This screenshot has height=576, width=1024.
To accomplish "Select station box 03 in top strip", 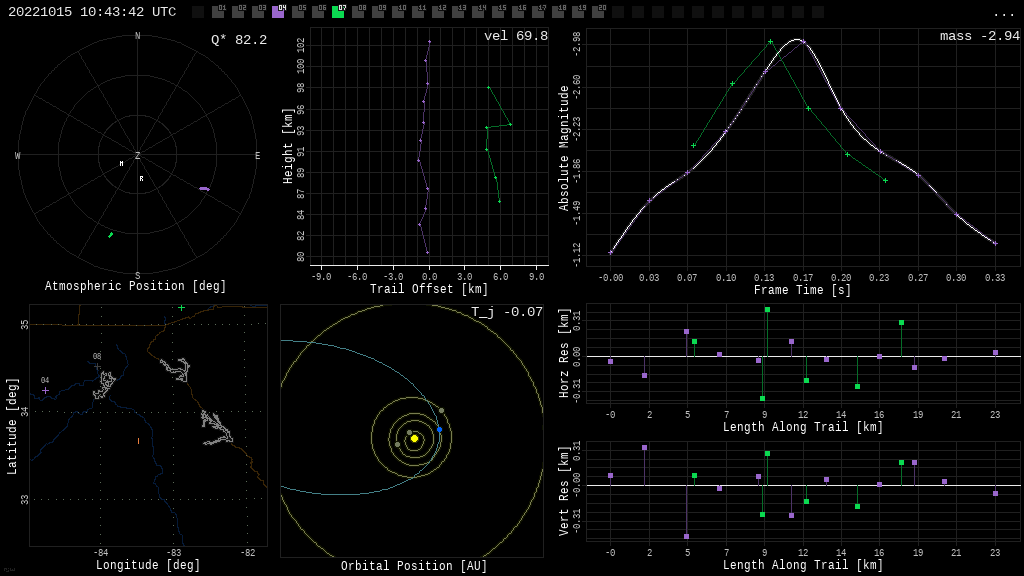I will (258, 12).
